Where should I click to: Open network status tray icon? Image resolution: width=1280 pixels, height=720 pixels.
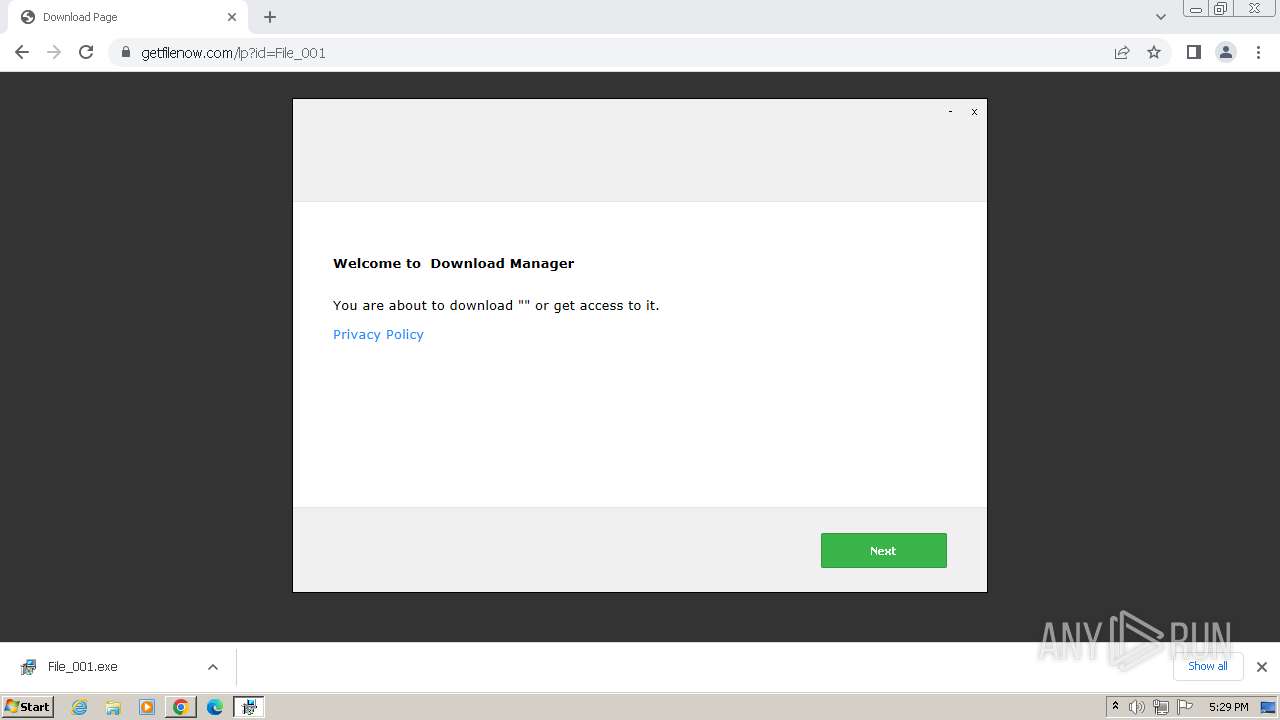click(x=1161, y=707)
